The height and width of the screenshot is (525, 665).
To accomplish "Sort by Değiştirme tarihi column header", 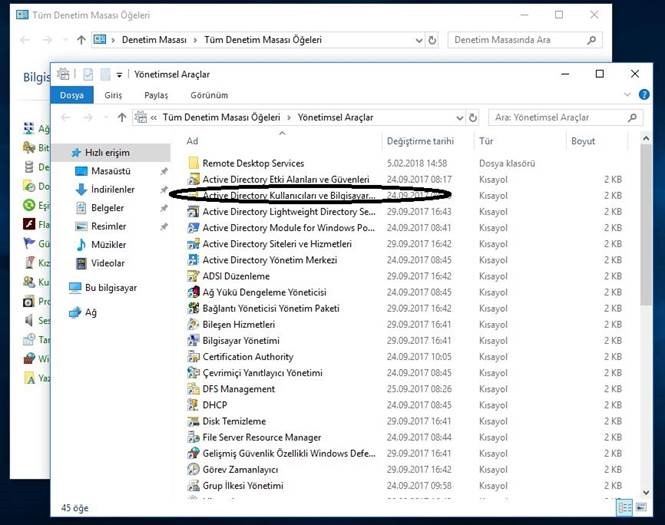I will tap(428, 141).
